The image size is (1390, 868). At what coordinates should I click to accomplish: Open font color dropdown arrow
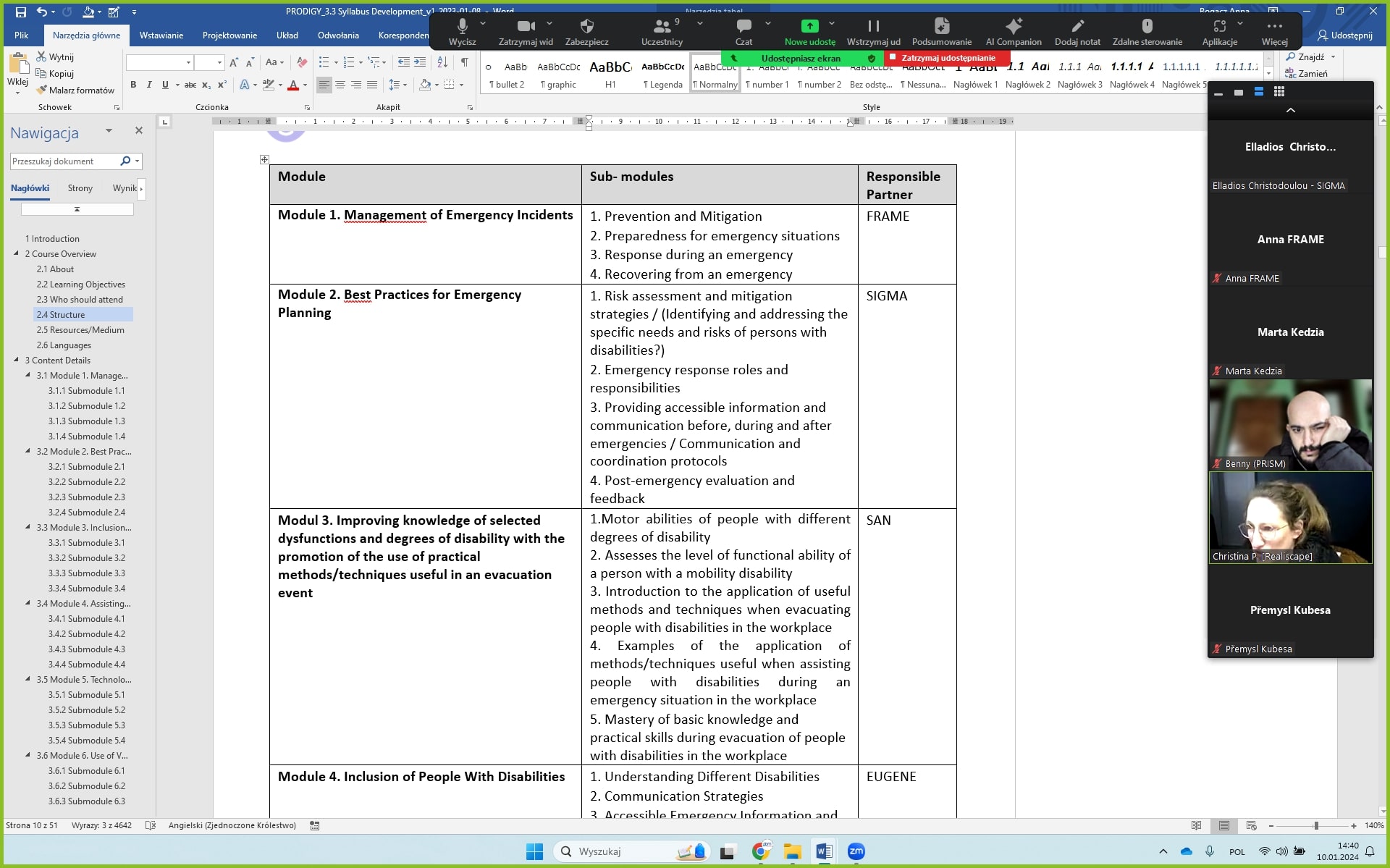coord(305,85)
